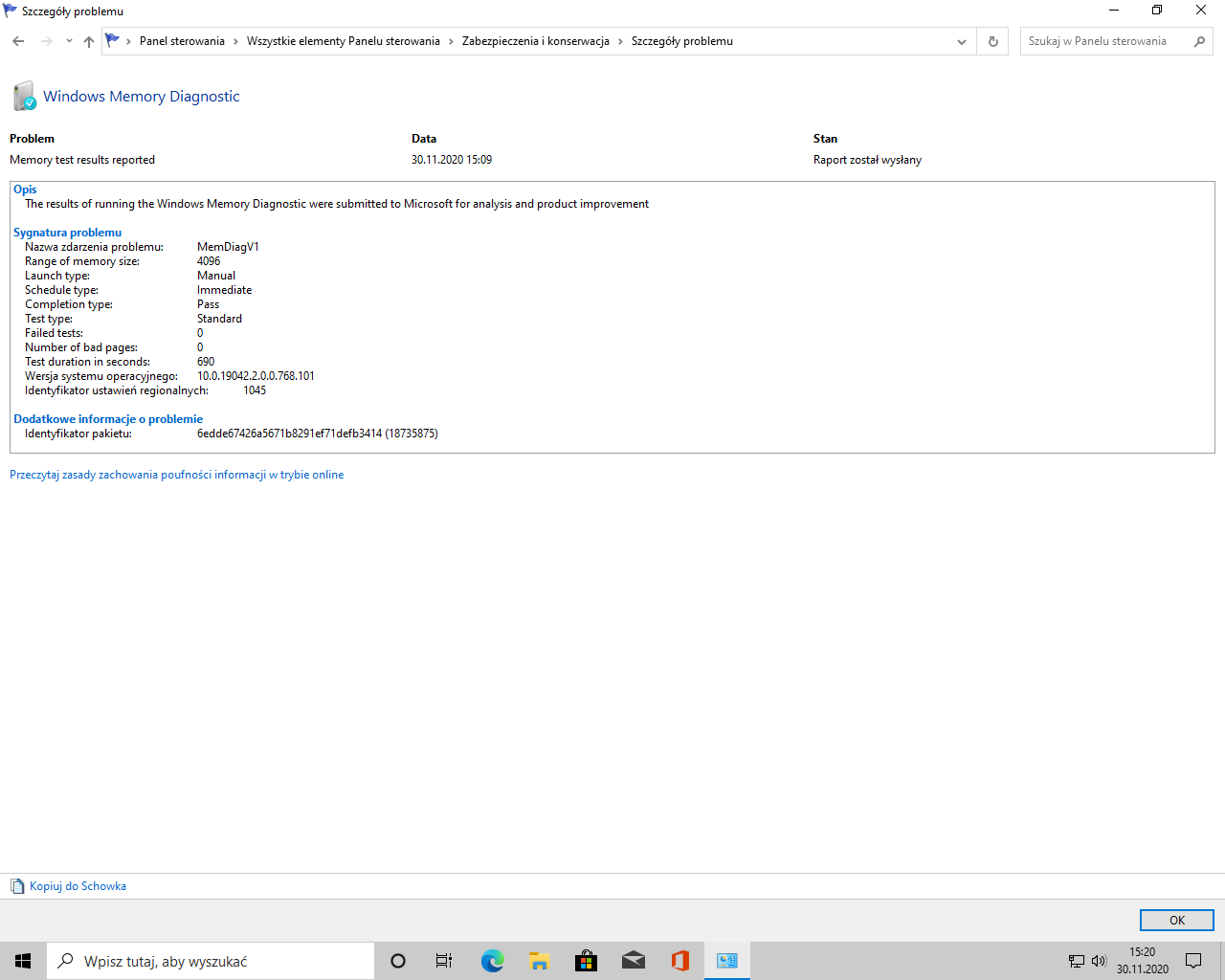Expand chevron after Zabezpieczenia i konserwacja
1225x980 pixels.
pyautogui.click(x=621, y=41)
